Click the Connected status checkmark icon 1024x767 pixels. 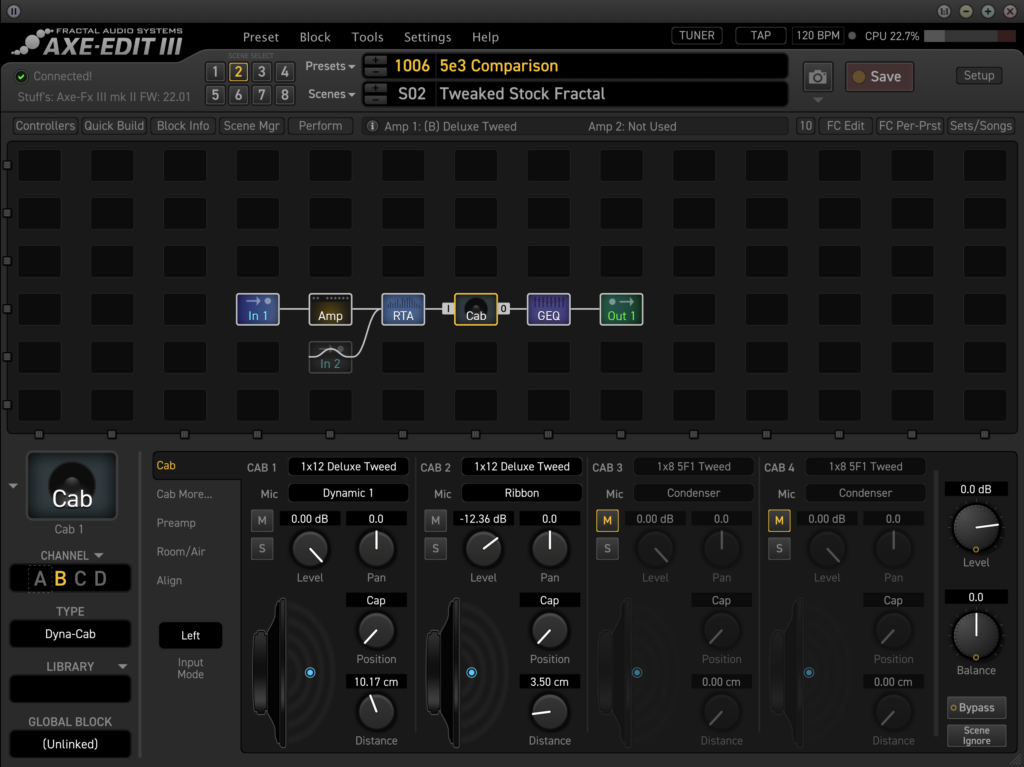click(x=22, y=76)
